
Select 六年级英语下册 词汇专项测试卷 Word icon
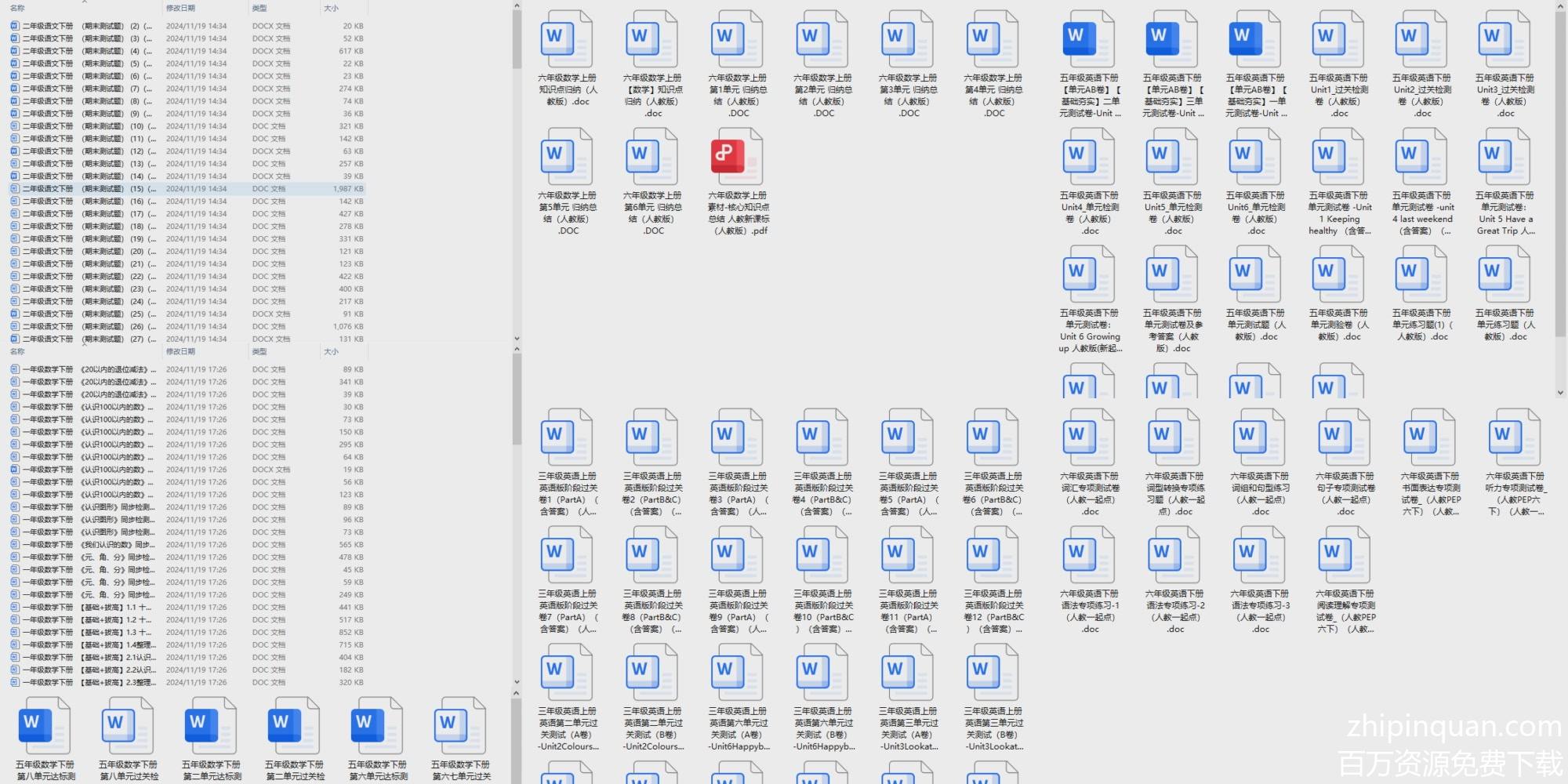coord(1088,437)
